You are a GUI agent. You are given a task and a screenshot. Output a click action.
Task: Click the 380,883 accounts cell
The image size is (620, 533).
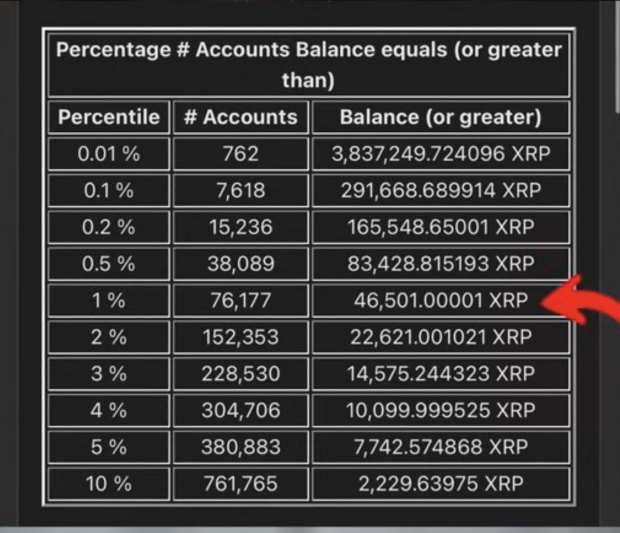pos(240,447)
